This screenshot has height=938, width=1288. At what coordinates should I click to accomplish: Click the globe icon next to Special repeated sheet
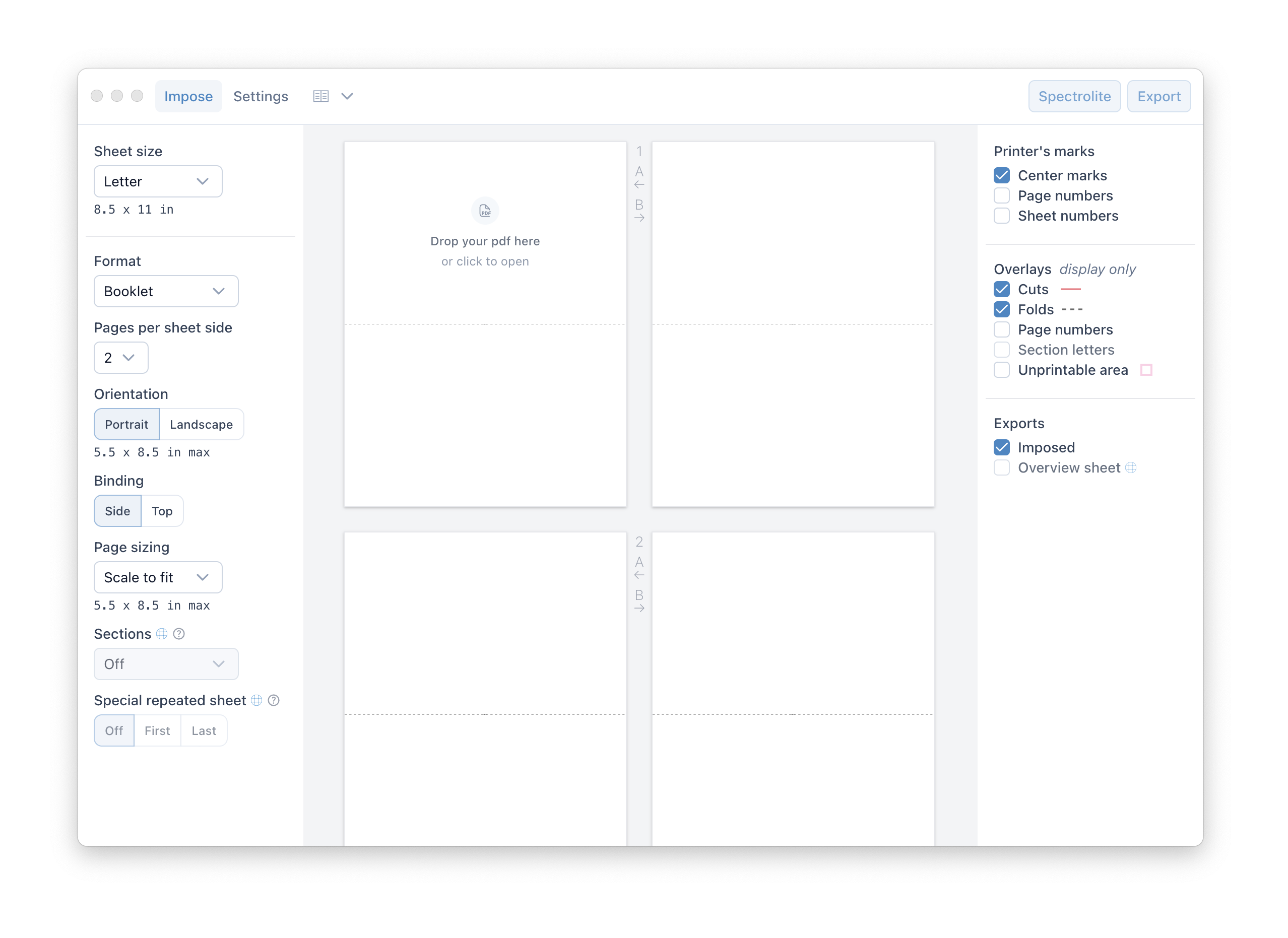pyautogui.click(x=256, y=700)
